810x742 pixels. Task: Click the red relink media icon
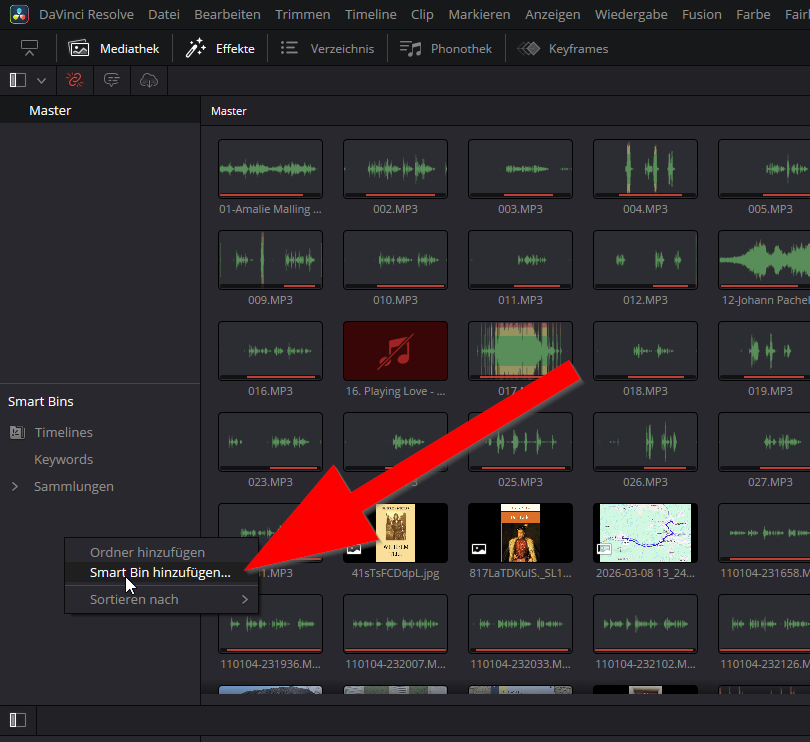[x=74, y=80]
